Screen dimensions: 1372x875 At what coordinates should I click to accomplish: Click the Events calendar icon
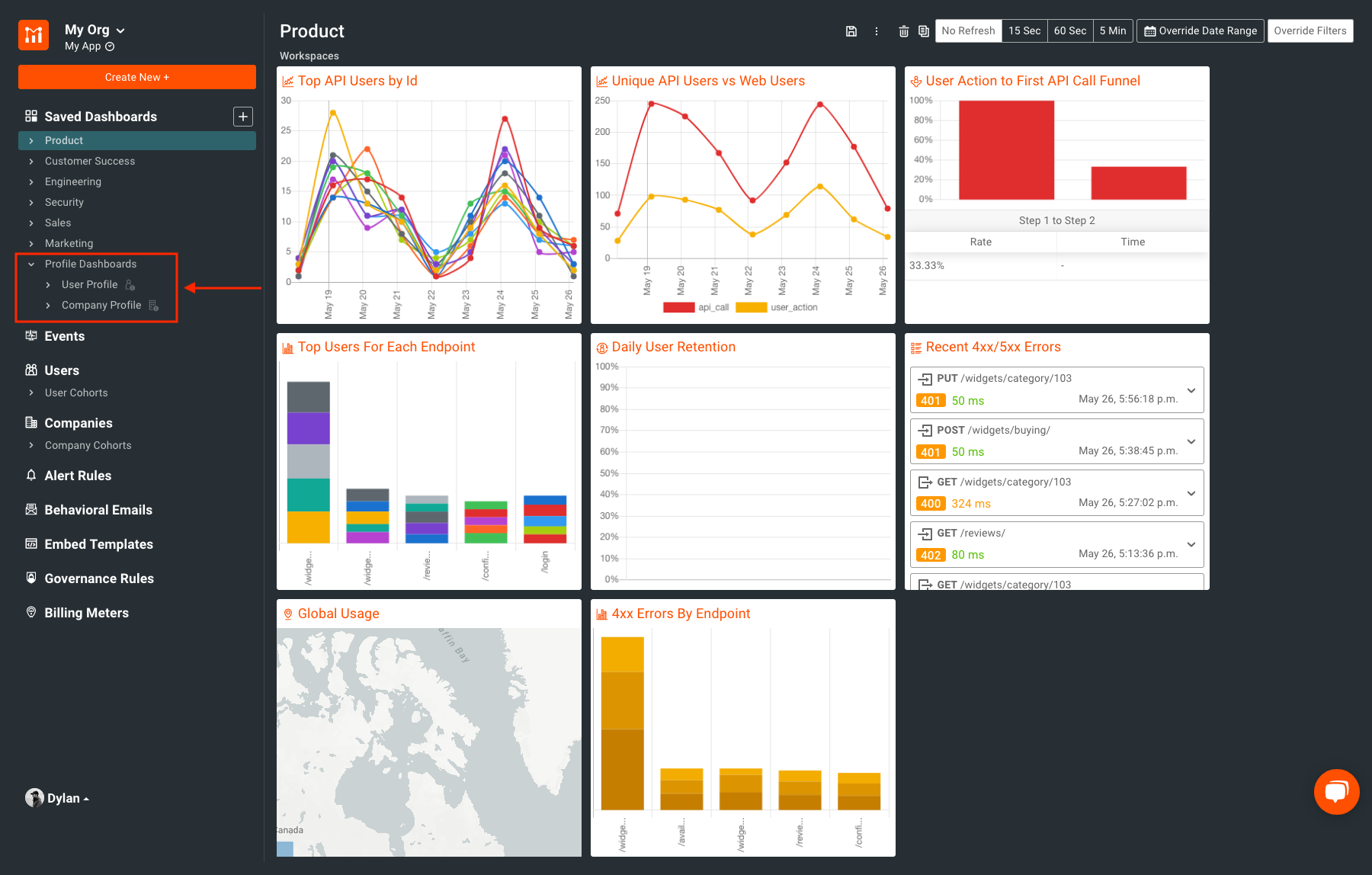click(30, 335)
